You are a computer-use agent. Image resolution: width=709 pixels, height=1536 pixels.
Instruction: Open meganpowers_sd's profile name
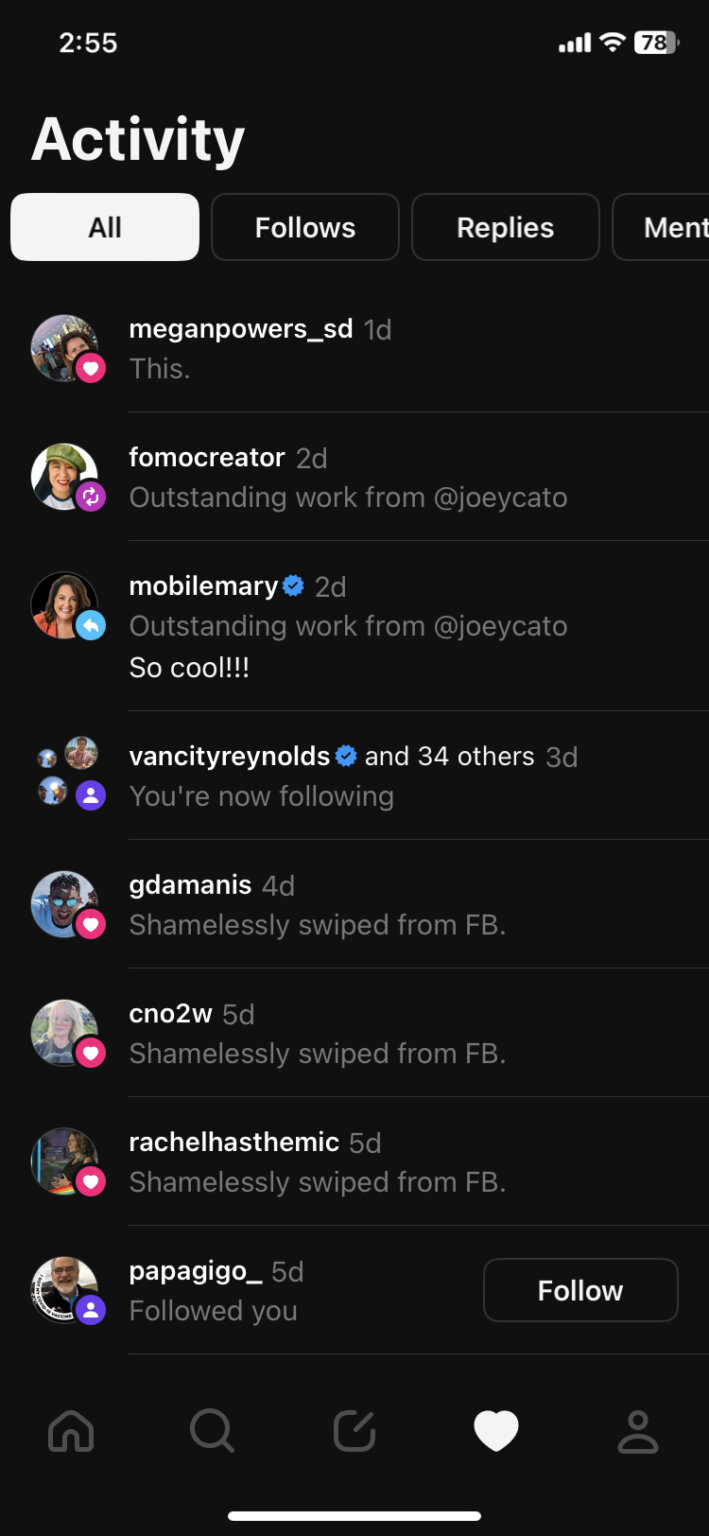pos(241,328)
